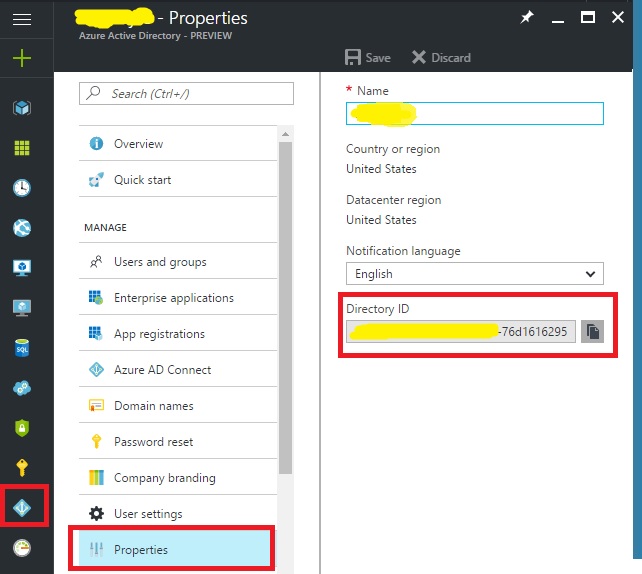Pin the Properties blade to dashboard
This screenshot has height=574, width=642.
(527, 17)
